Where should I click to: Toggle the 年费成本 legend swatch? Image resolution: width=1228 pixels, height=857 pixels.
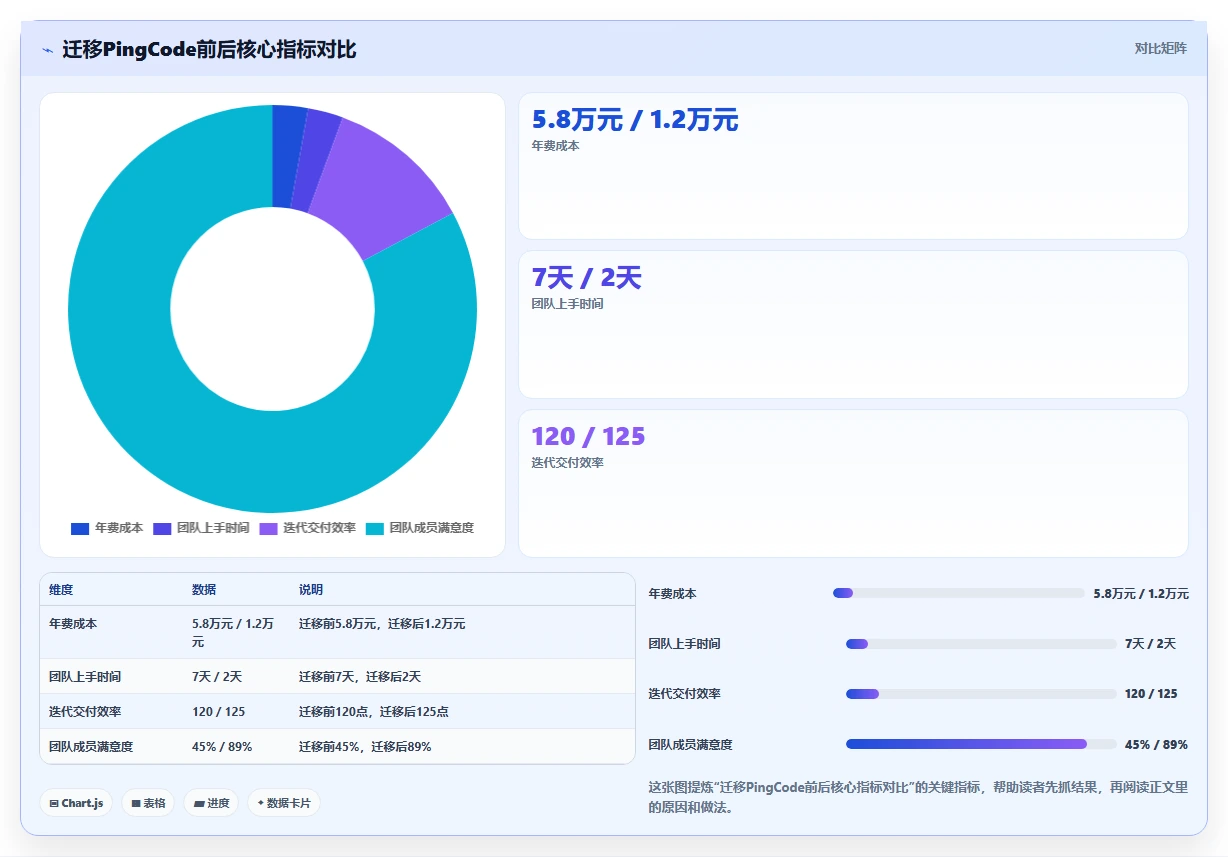click(x=80, y=528)
